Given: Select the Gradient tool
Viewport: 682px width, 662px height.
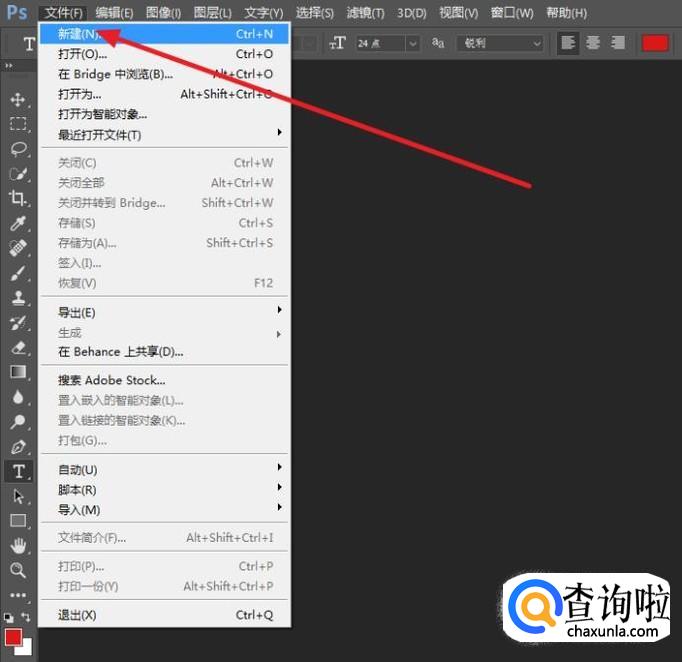Looking at the screenshot, I should [x=18, y=372].
